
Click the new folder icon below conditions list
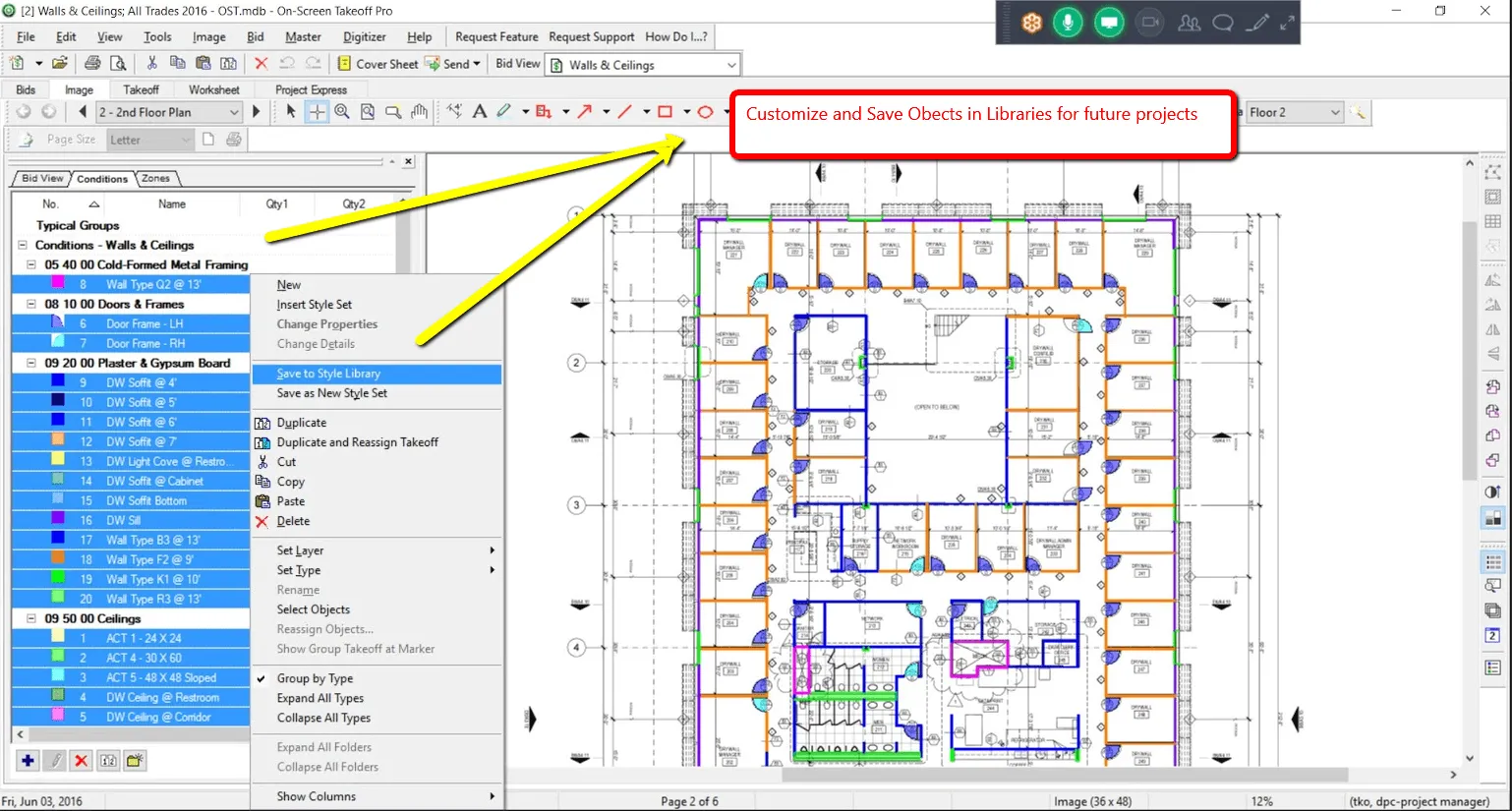pos(135,760)
